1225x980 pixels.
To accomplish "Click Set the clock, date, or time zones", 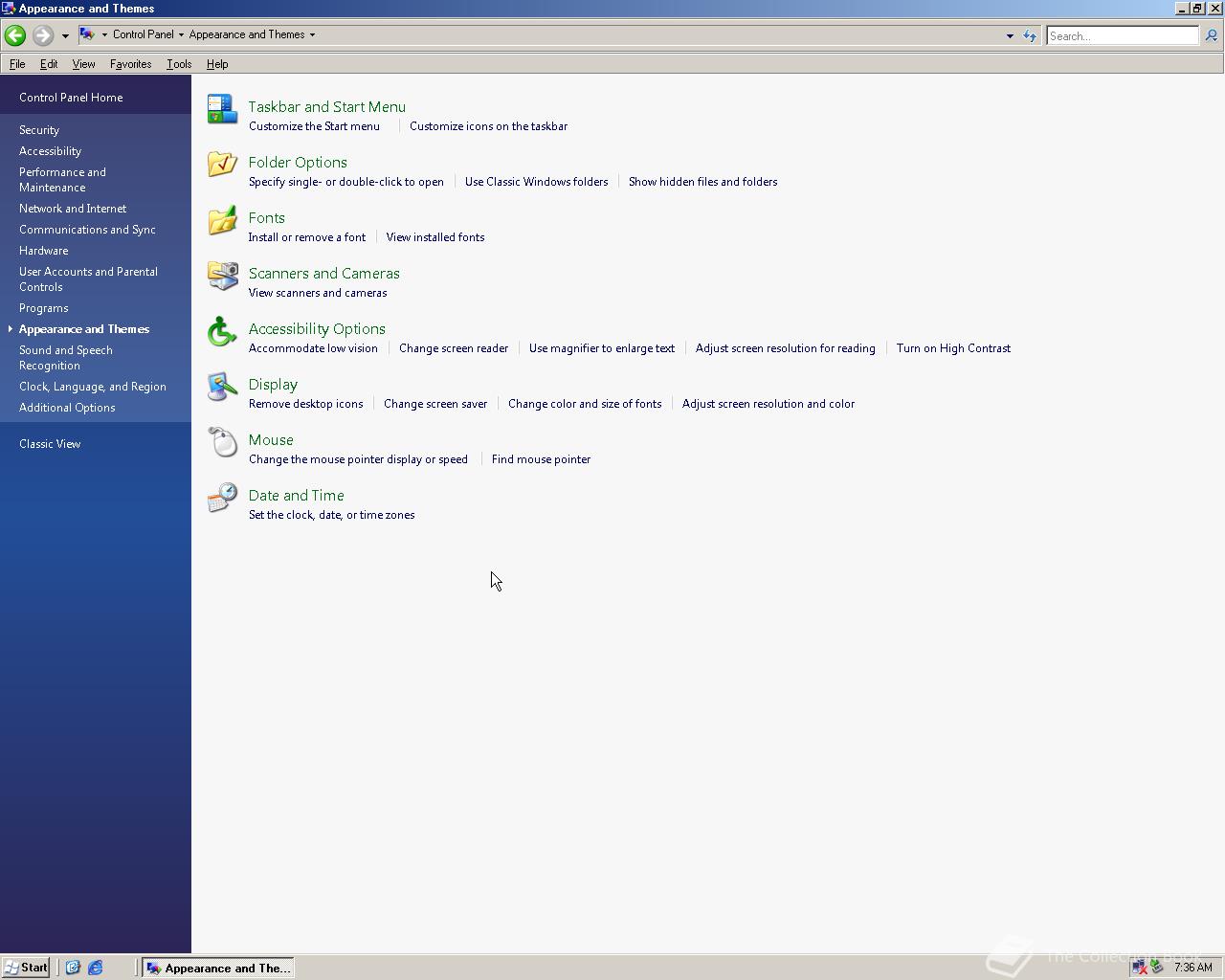I will 331,515.
